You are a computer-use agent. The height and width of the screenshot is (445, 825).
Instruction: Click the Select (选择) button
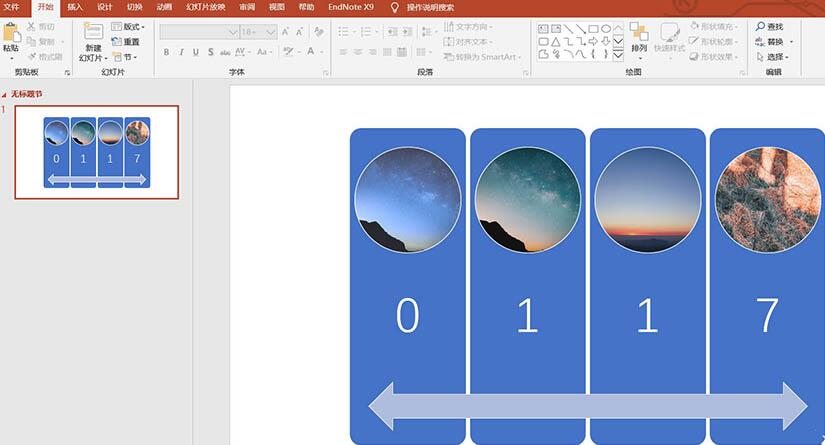773,57
